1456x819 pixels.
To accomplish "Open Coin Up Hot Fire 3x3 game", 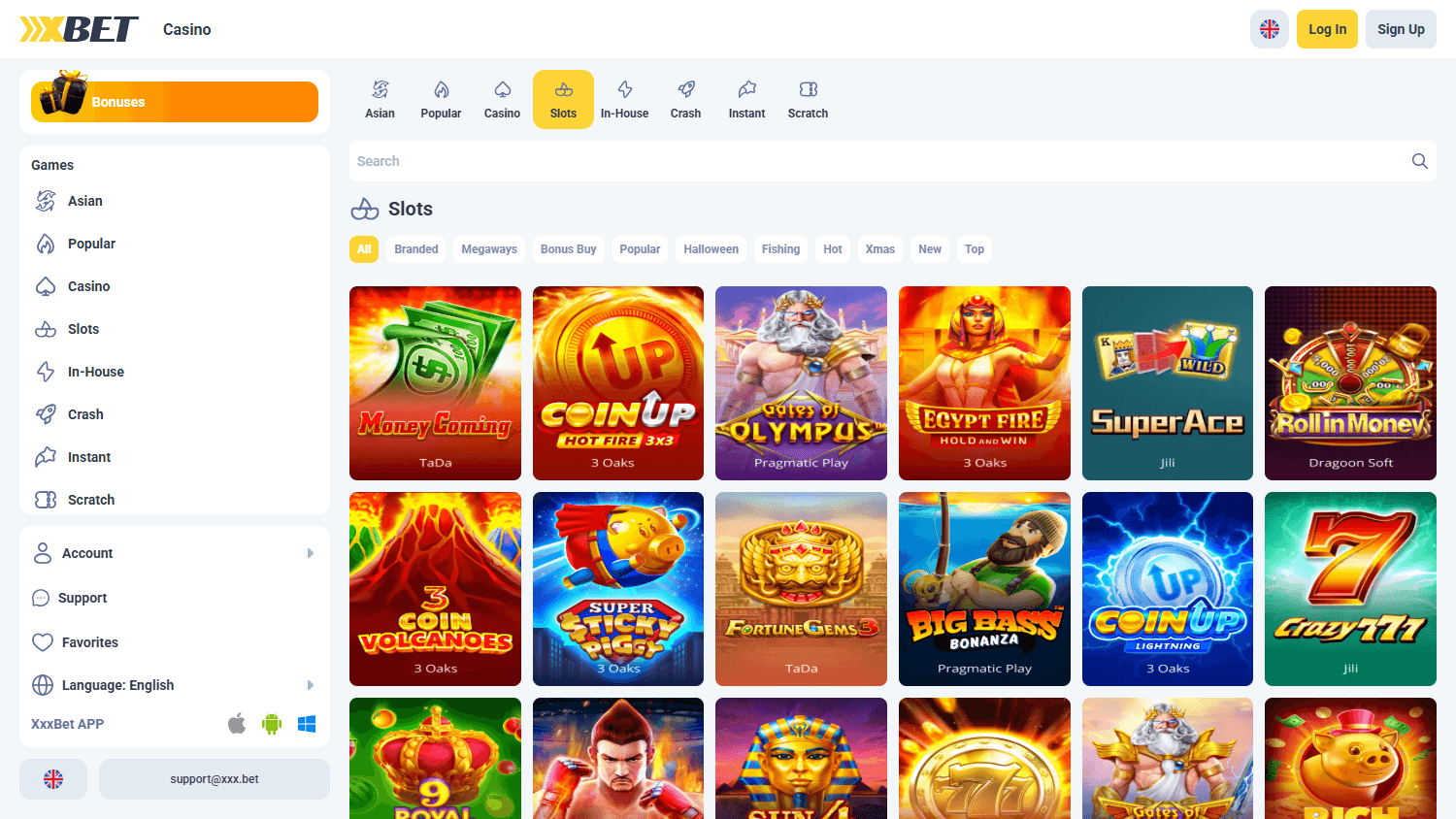I will click(618, 383).
